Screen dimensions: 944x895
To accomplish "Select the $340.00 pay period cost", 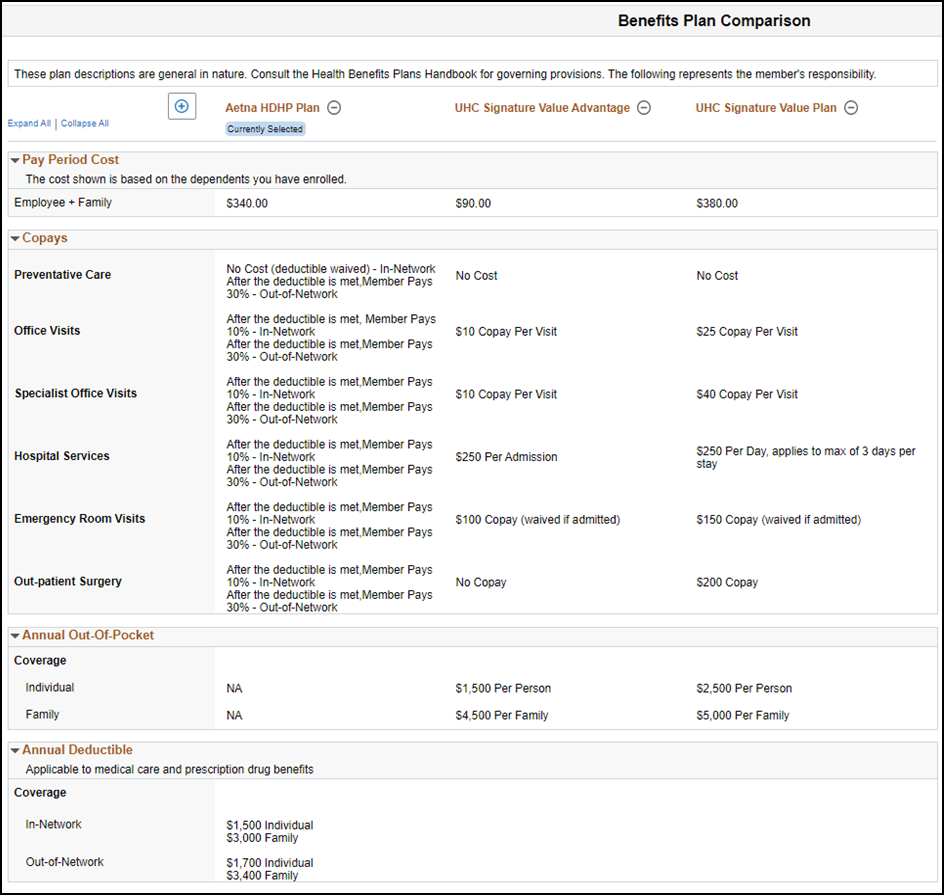I will 247,203.
